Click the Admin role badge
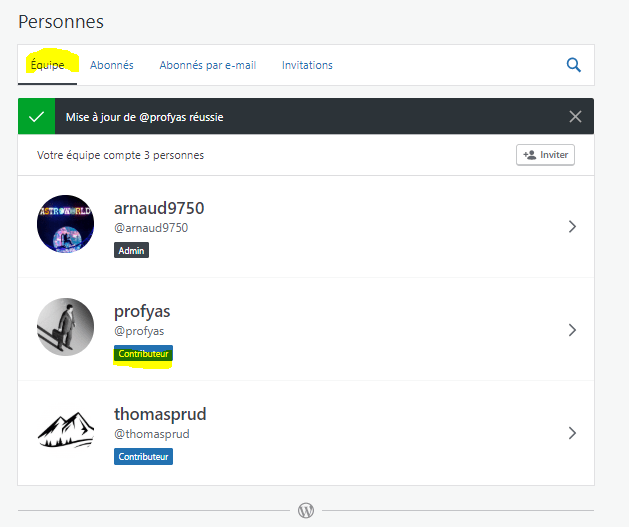 pyautogui.click(x=131, y=250)
